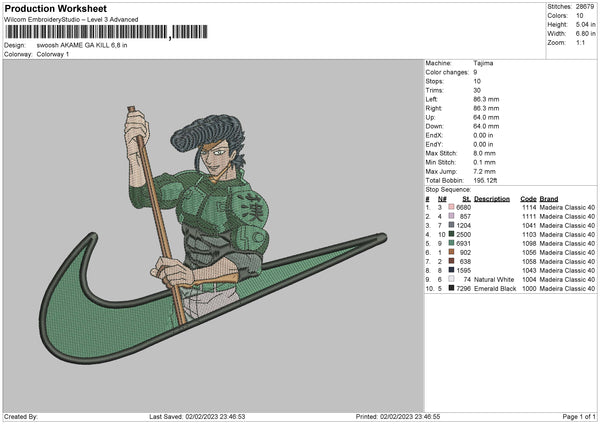Click stitch count '902' in row 6

tap(465, 253)
